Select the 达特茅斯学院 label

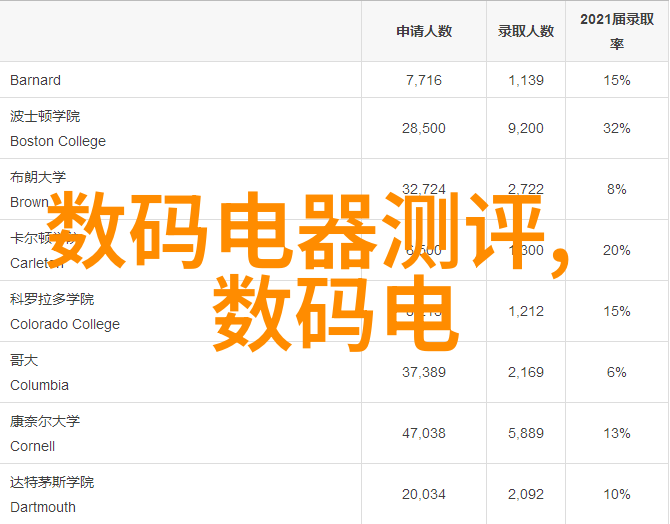(x=52, y=482)
